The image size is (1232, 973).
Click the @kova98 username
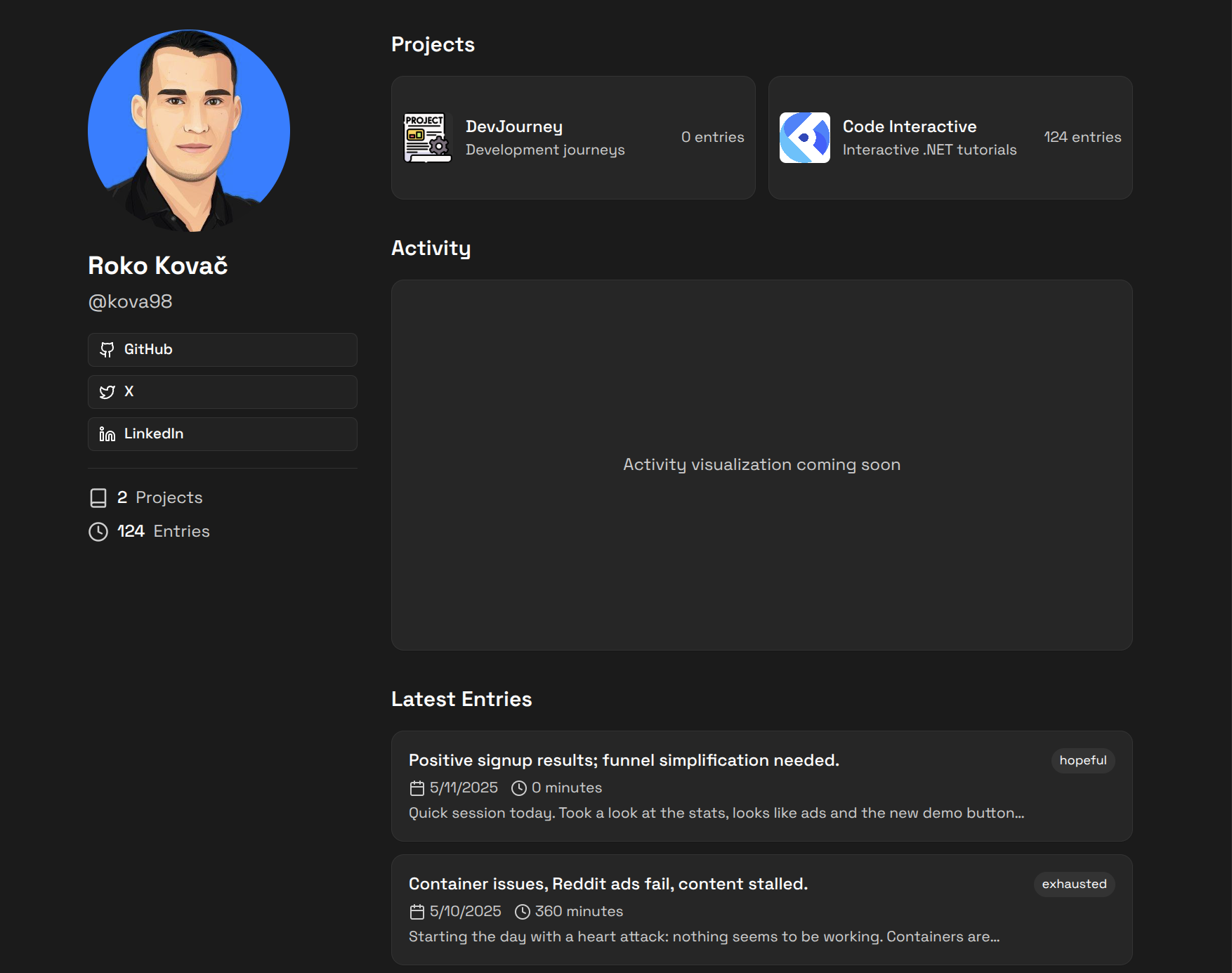(x=130, y=301)
